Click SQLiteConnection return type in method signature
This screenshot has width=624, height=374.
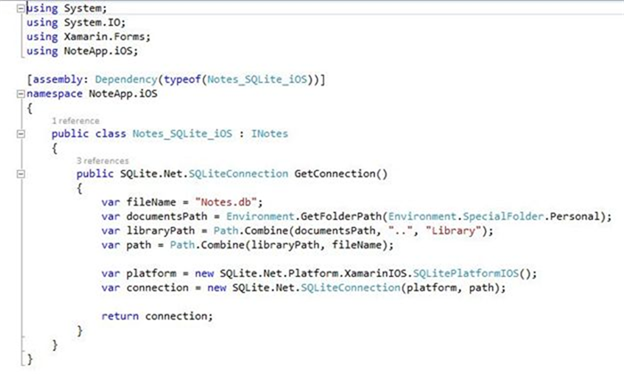(238, 173)
